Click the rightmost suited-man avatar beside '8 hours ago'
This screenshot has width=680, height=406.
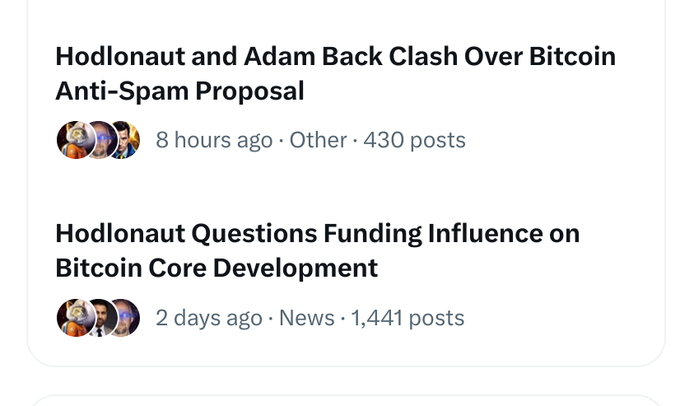coord(125,140)
